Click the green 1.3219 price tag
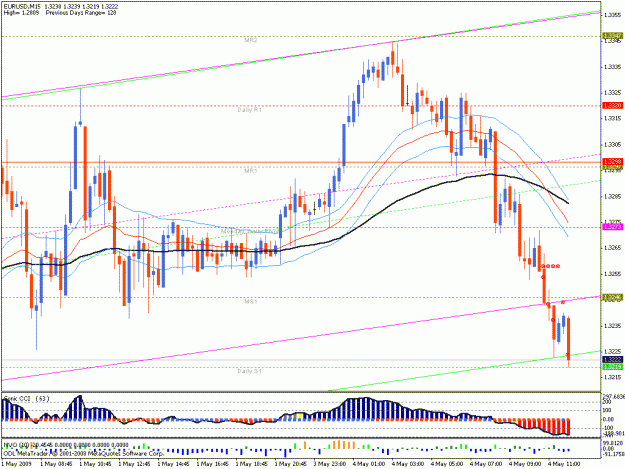 tap(613, 366)
